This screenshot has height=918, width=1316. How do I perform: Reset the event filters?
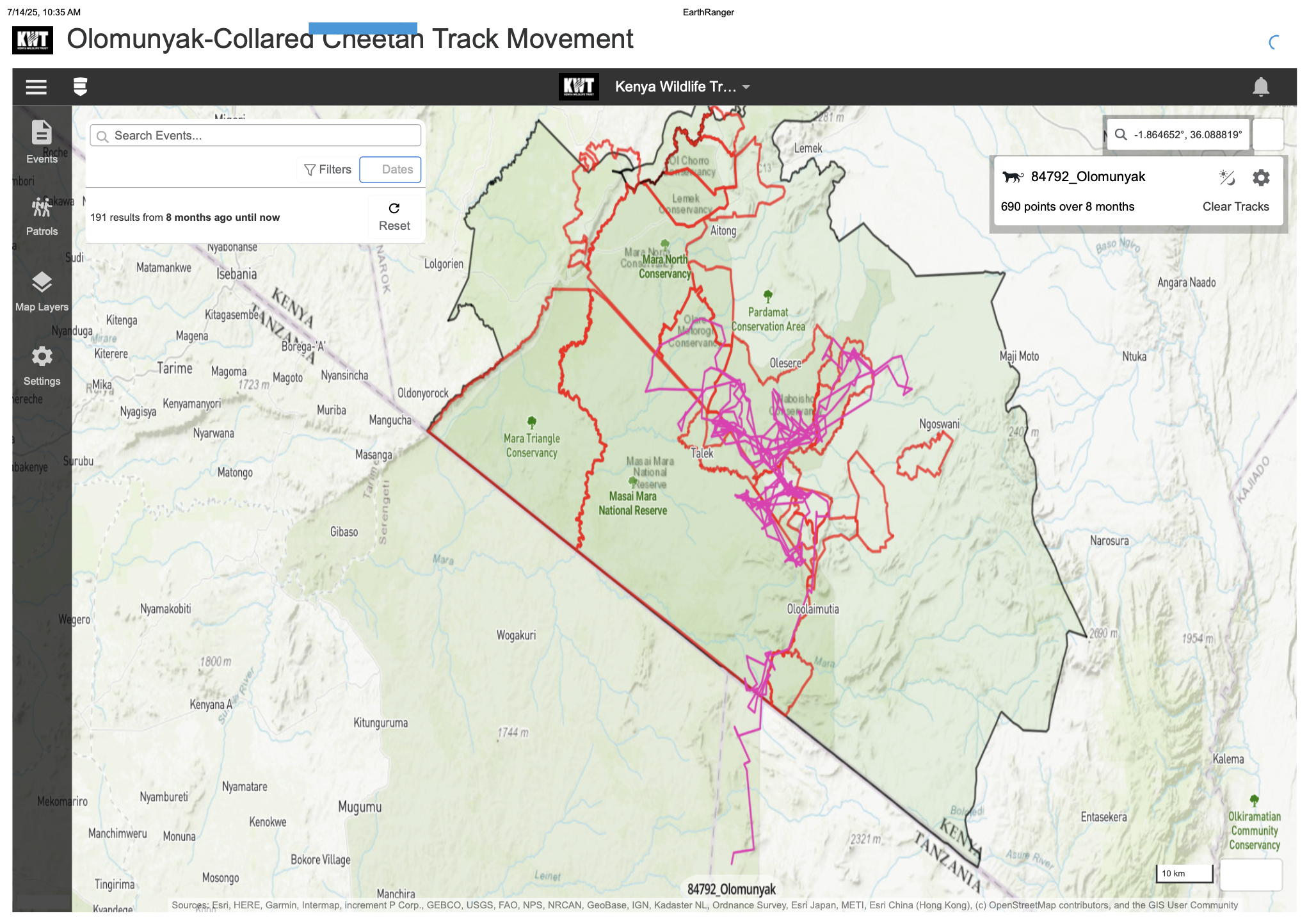pyautogui.click(x=394, y=217)
